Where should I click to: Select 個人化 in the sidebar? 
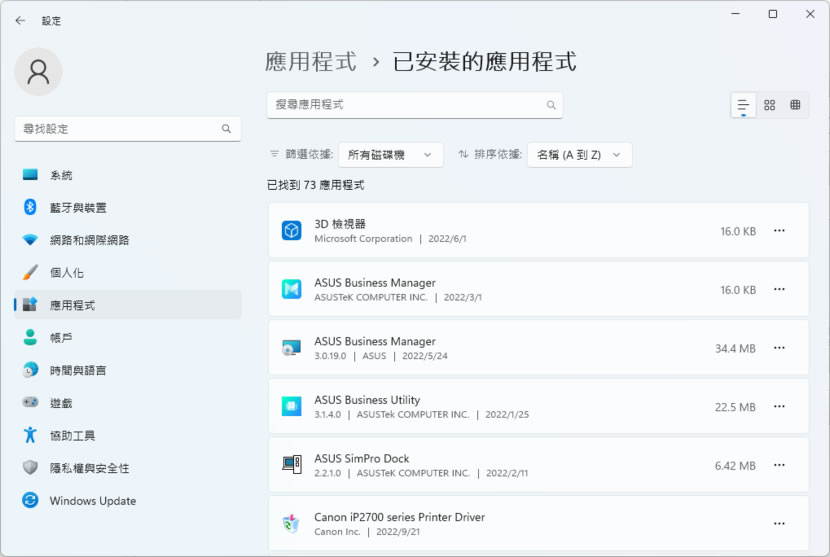[x=128, y=273]
